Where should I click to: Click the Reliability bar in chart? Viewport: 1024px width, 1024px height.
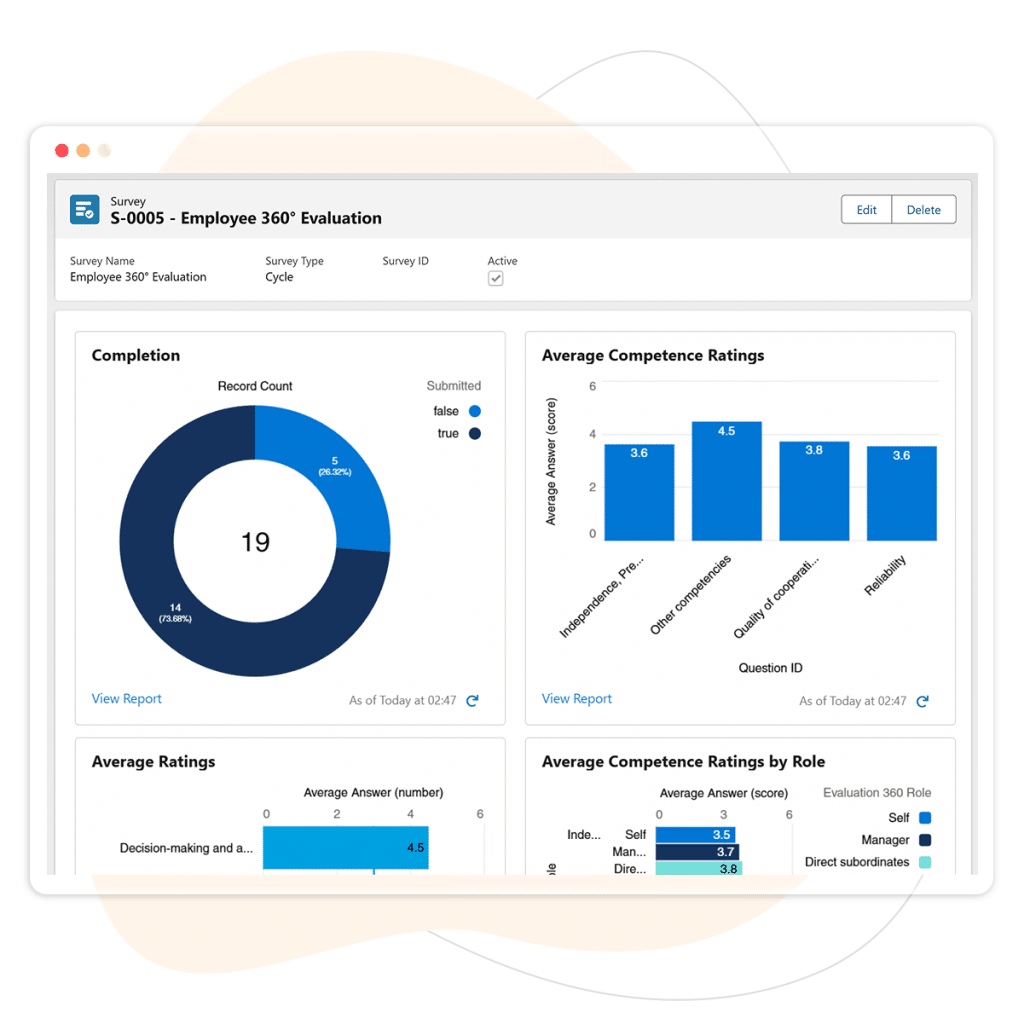coord(901,494)
